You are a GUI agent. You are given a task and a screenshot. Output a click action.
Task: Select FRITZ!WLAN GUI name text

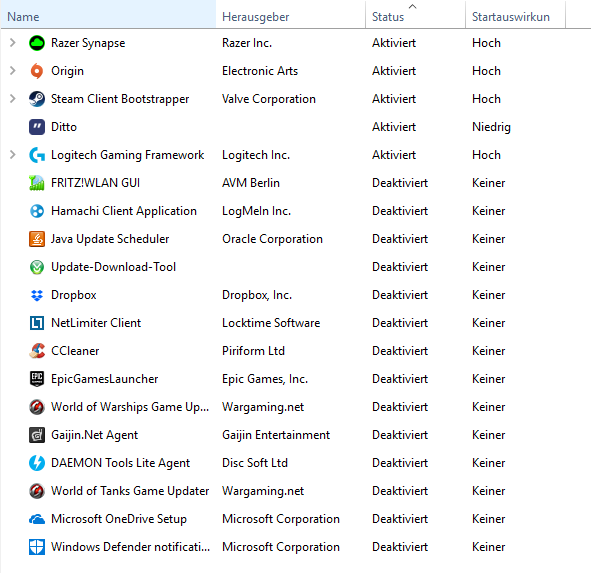click(x=95, y=183)
